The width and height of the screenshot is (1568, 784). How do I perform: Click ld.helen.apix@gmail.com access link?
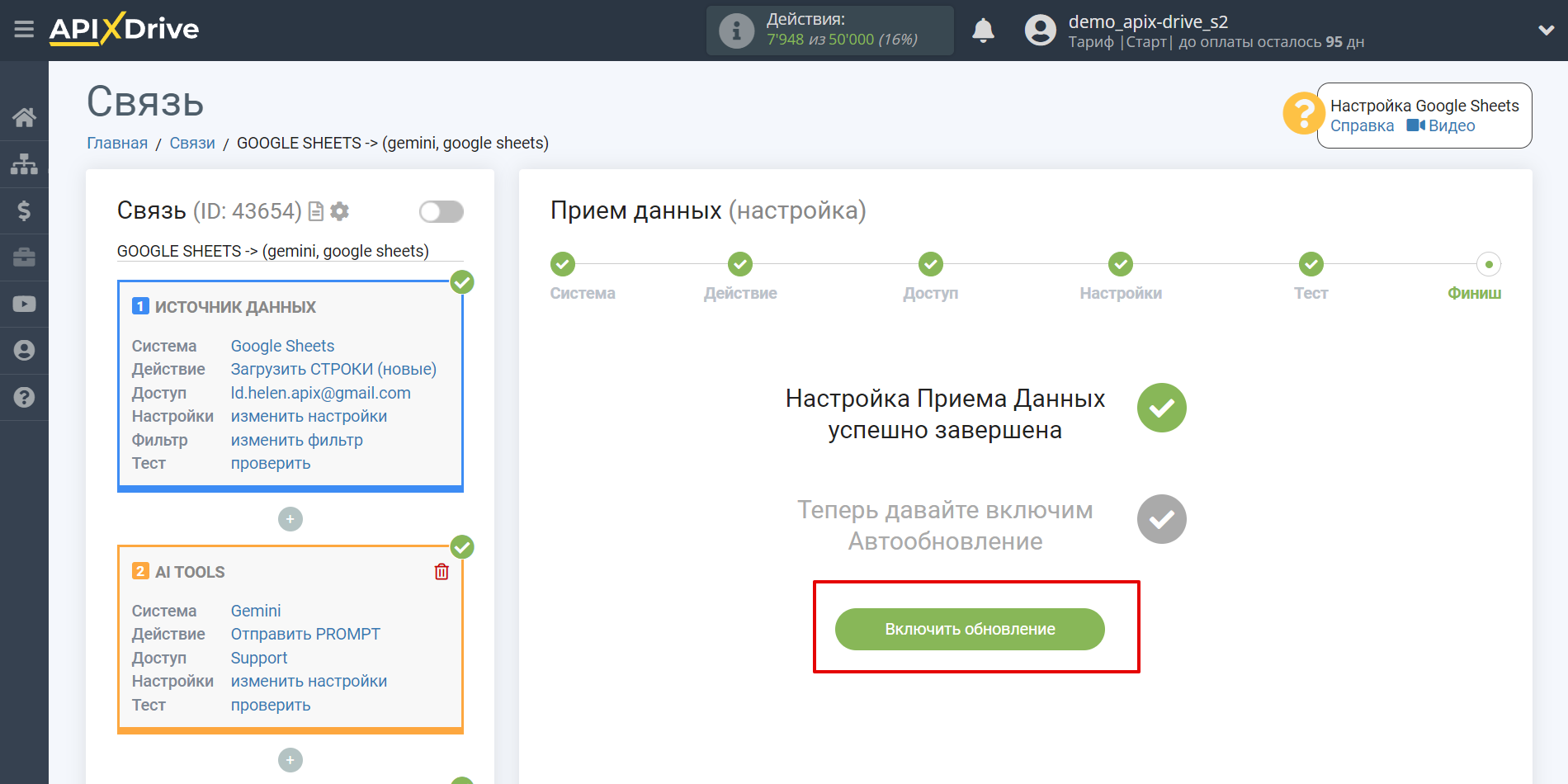(320, 393)
